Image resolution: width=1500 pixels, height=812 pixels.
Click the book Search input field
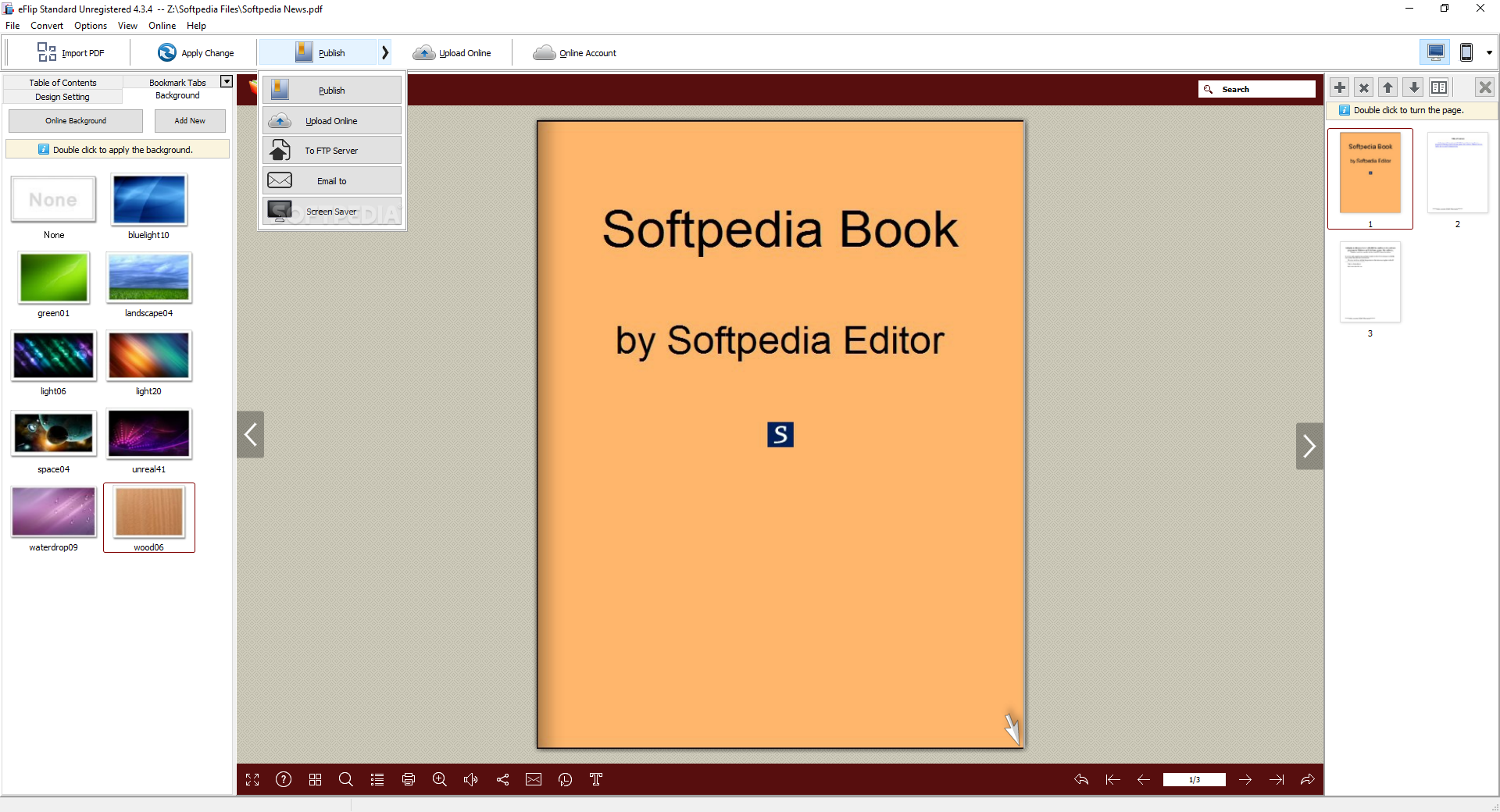pyautogui.click(x=1257, y=89)
